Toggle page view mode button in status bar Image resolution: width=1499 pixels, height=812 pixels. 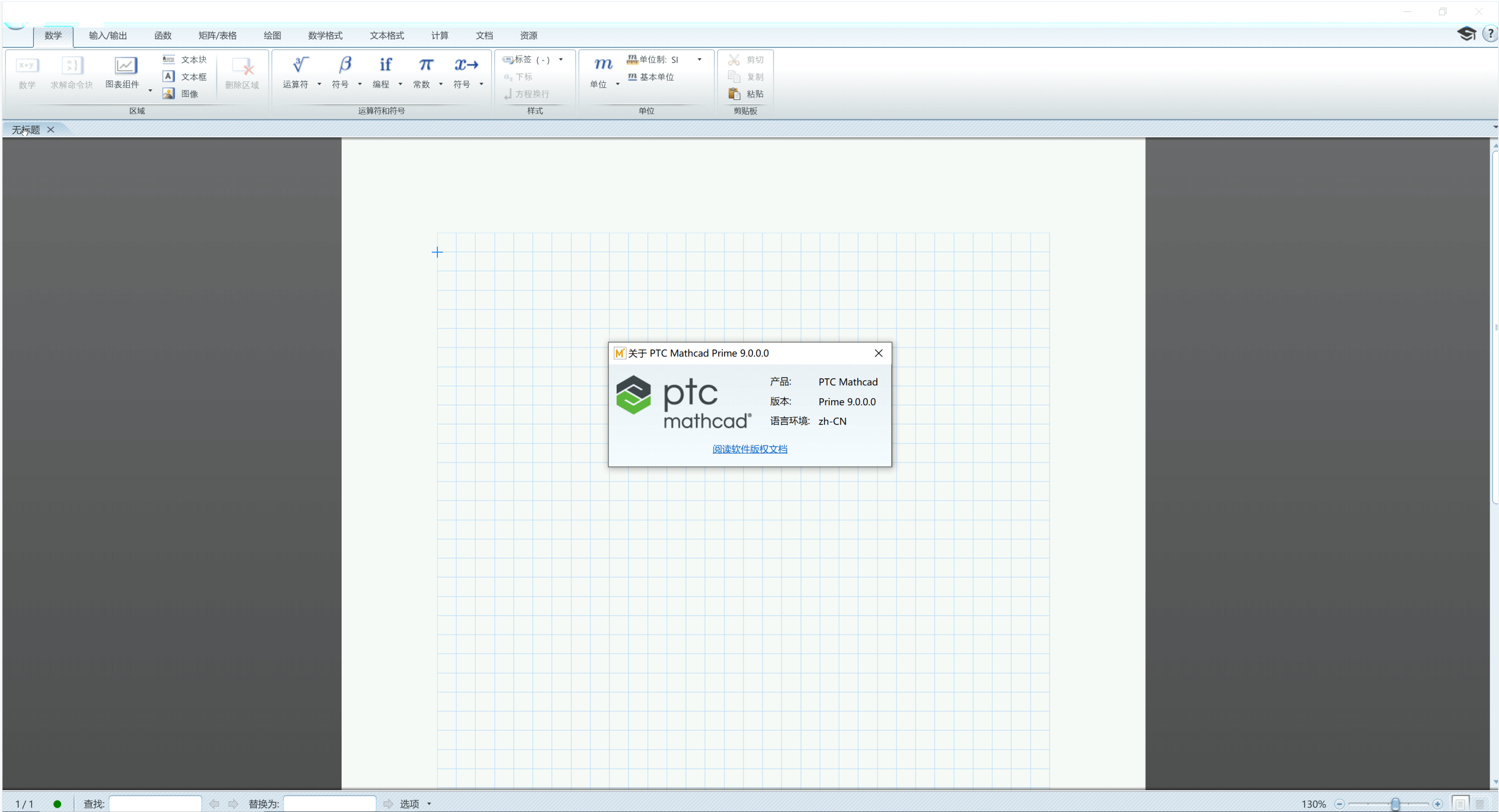(x=1460, y=804)
